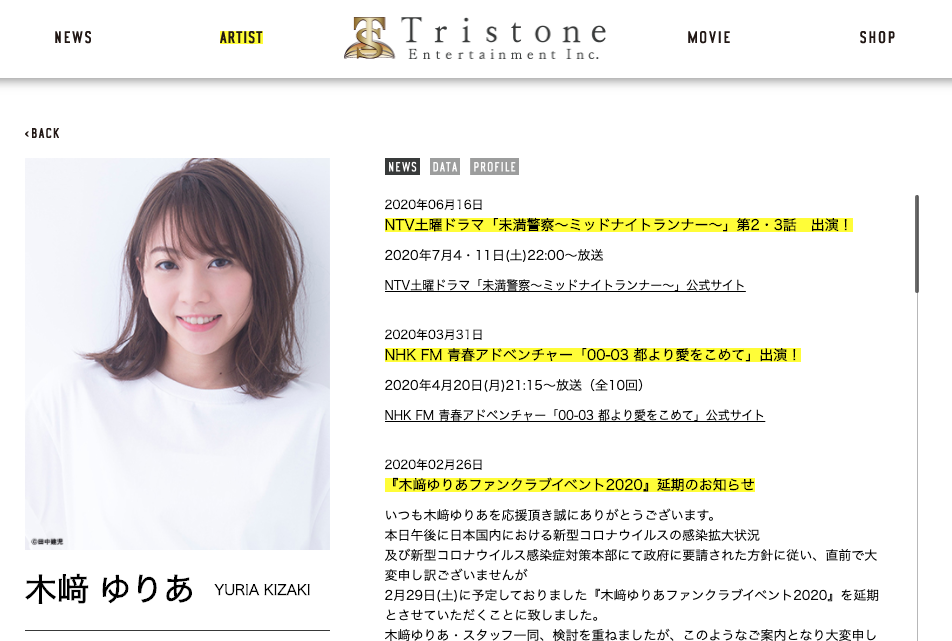Open the NHK FM 青春アドベンチャー 公式サイト link
The image size is (952, 641).
(x=574, y=415)
